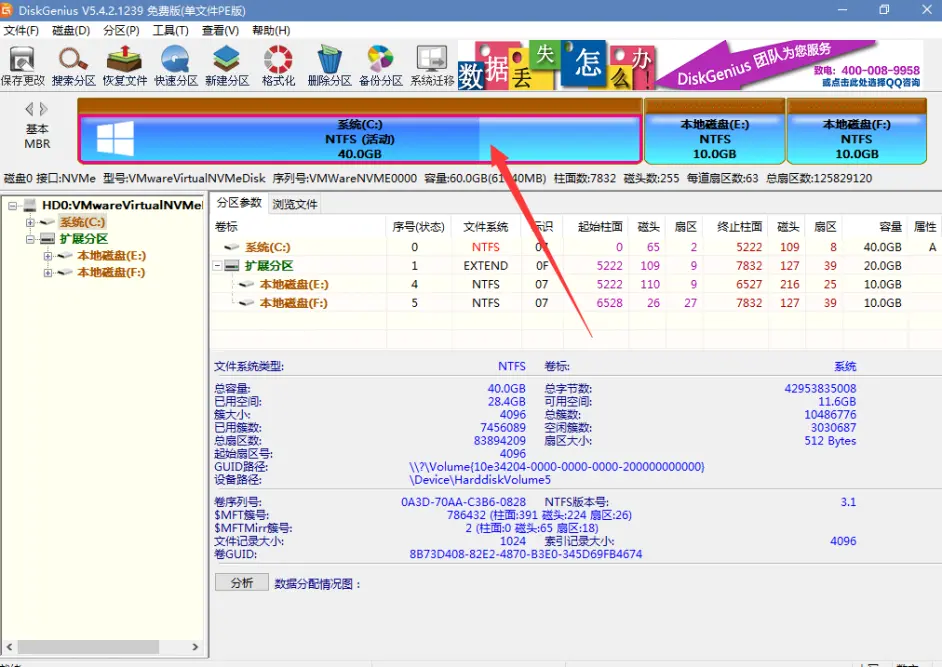Click the volume GUID value 8B73D408-82E2-4870-B3E0-345D69FB4674
The height and width of the screenshot is (667, 942).
click(526, 554)
